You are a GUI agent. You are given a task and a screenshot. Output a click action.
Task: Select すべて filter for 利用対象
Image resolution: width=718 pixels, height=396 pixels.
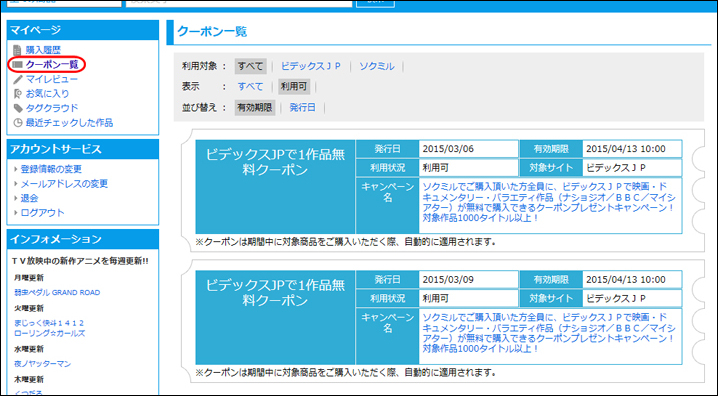tap(250, 66)
